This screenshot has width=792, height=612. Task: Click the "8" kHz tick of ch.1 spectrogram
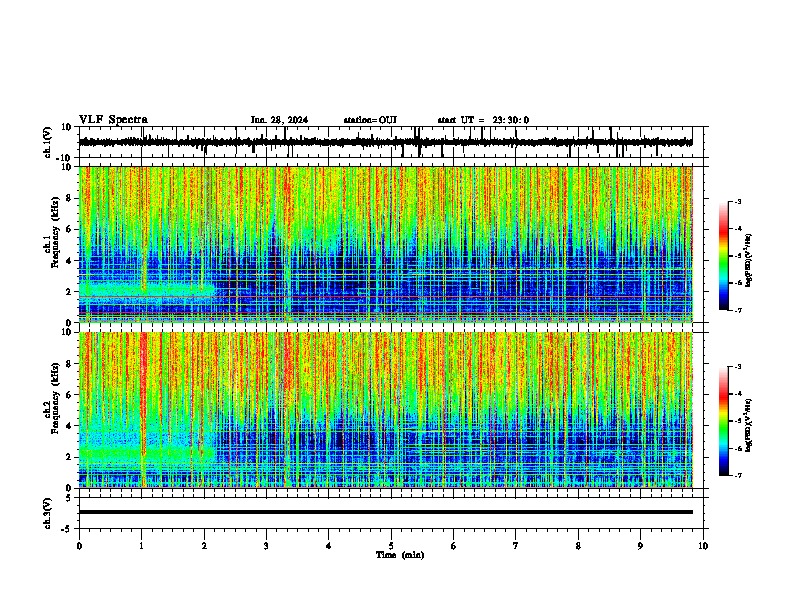coord(70,198)
